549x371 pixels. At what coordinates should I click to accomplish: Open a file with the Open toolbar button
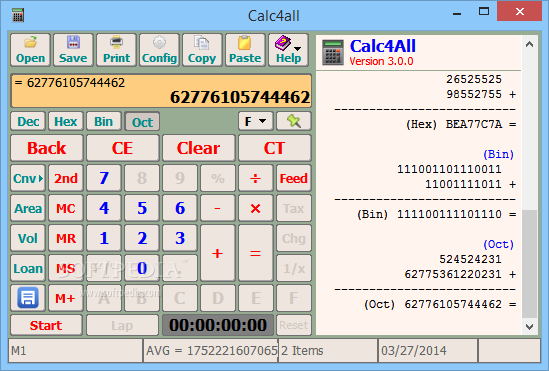30,50
